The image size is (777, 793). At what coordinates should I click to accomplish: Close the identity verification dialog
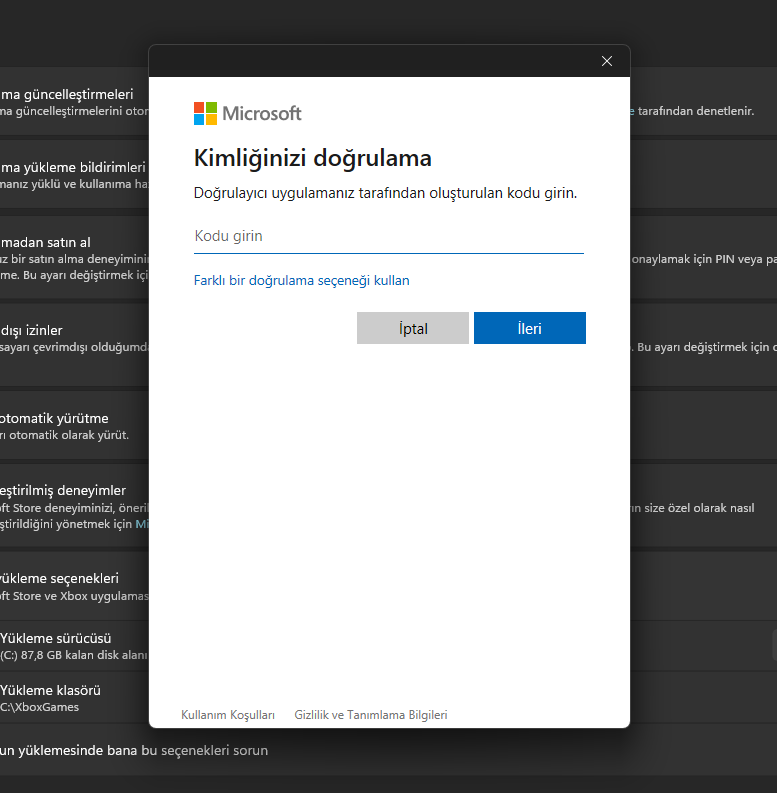click(607, 61)
